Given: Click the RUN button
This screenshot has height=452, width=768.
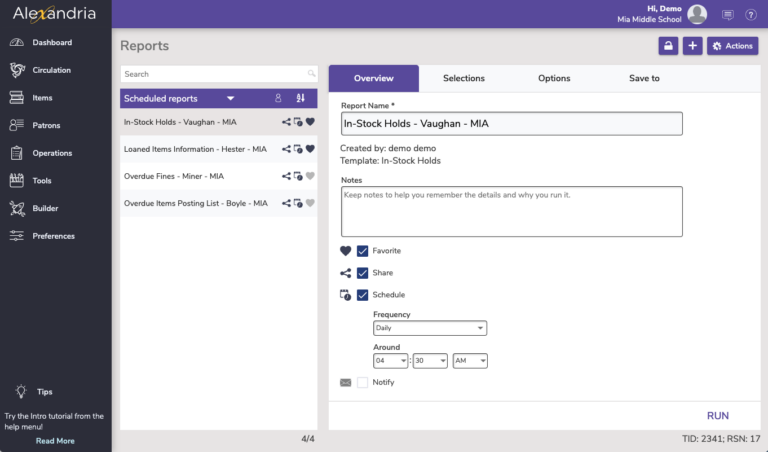Looking at the screenshot, I should tap(717, 415).
